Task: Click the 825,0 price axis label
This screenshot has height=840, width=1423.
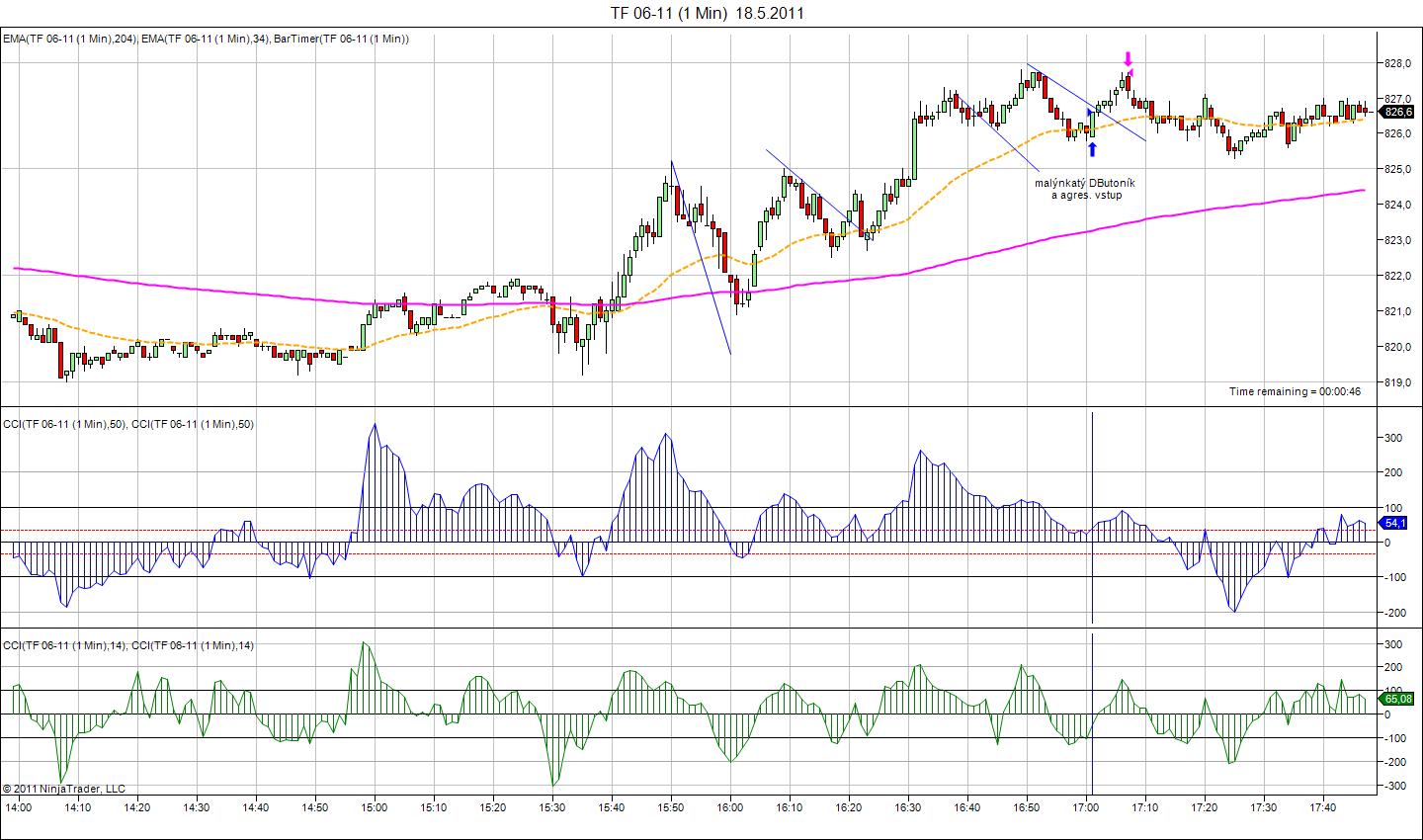Action: pos(1396,170)
